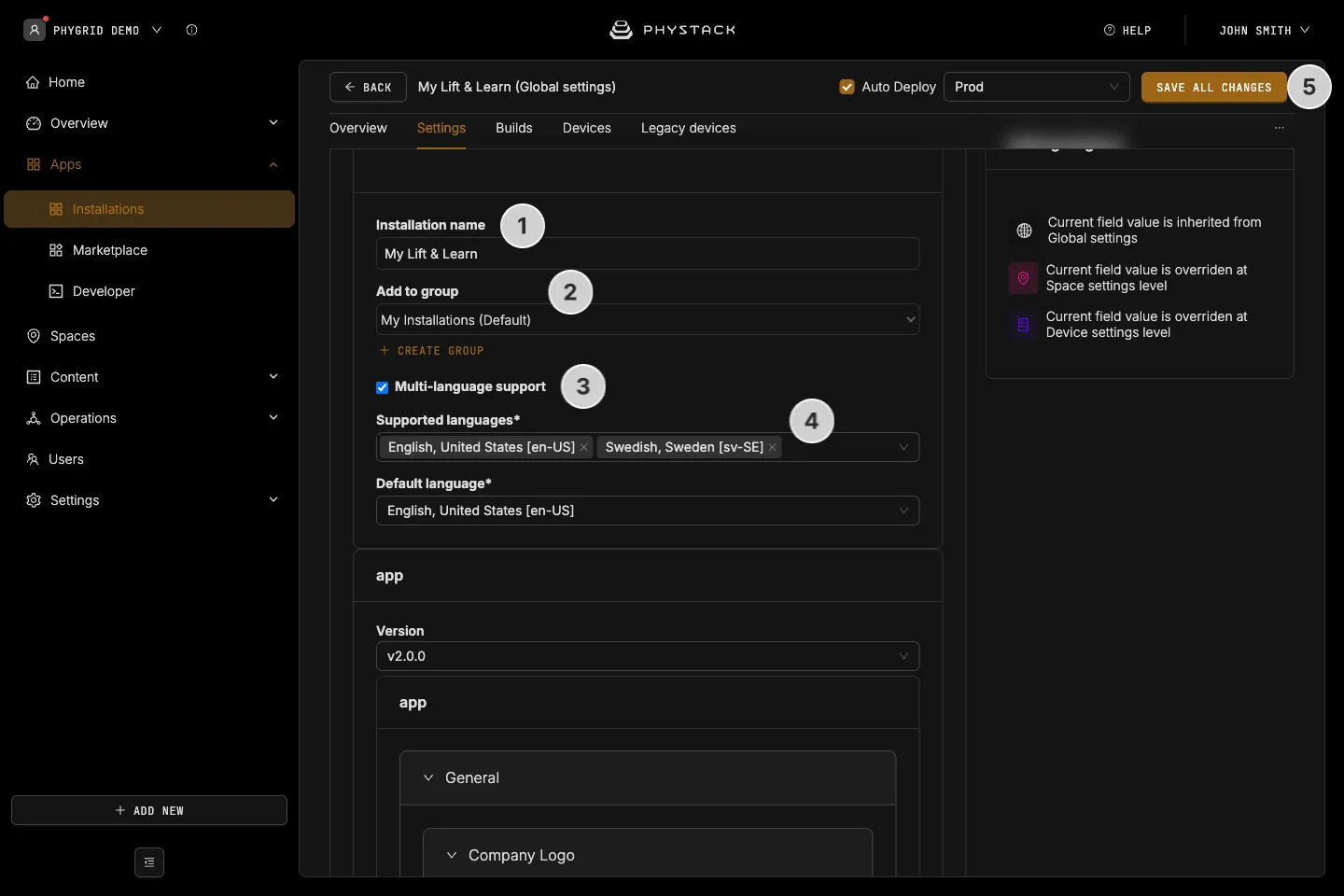Open the Installations sidebar item
The image size is (1344, 896).
pos(149,209)
